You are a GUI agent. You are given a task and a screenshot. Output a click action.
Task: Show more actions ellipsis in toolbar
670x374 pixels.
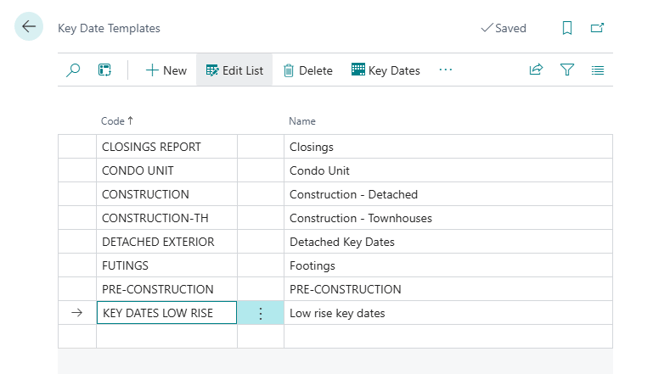[445, 70]
